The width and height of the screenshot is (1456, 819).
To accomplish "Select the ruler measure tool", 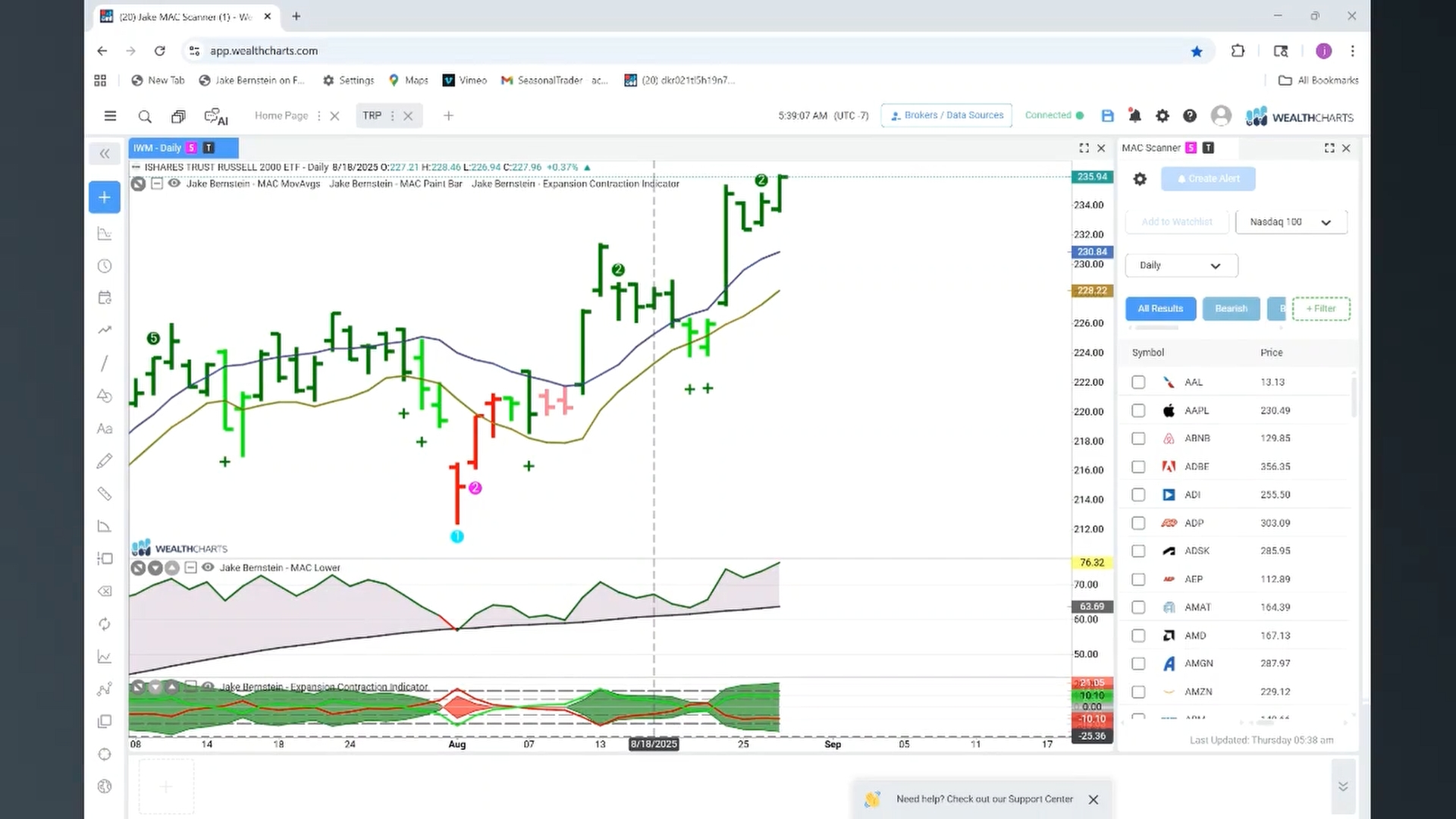I will pos(105,494).
